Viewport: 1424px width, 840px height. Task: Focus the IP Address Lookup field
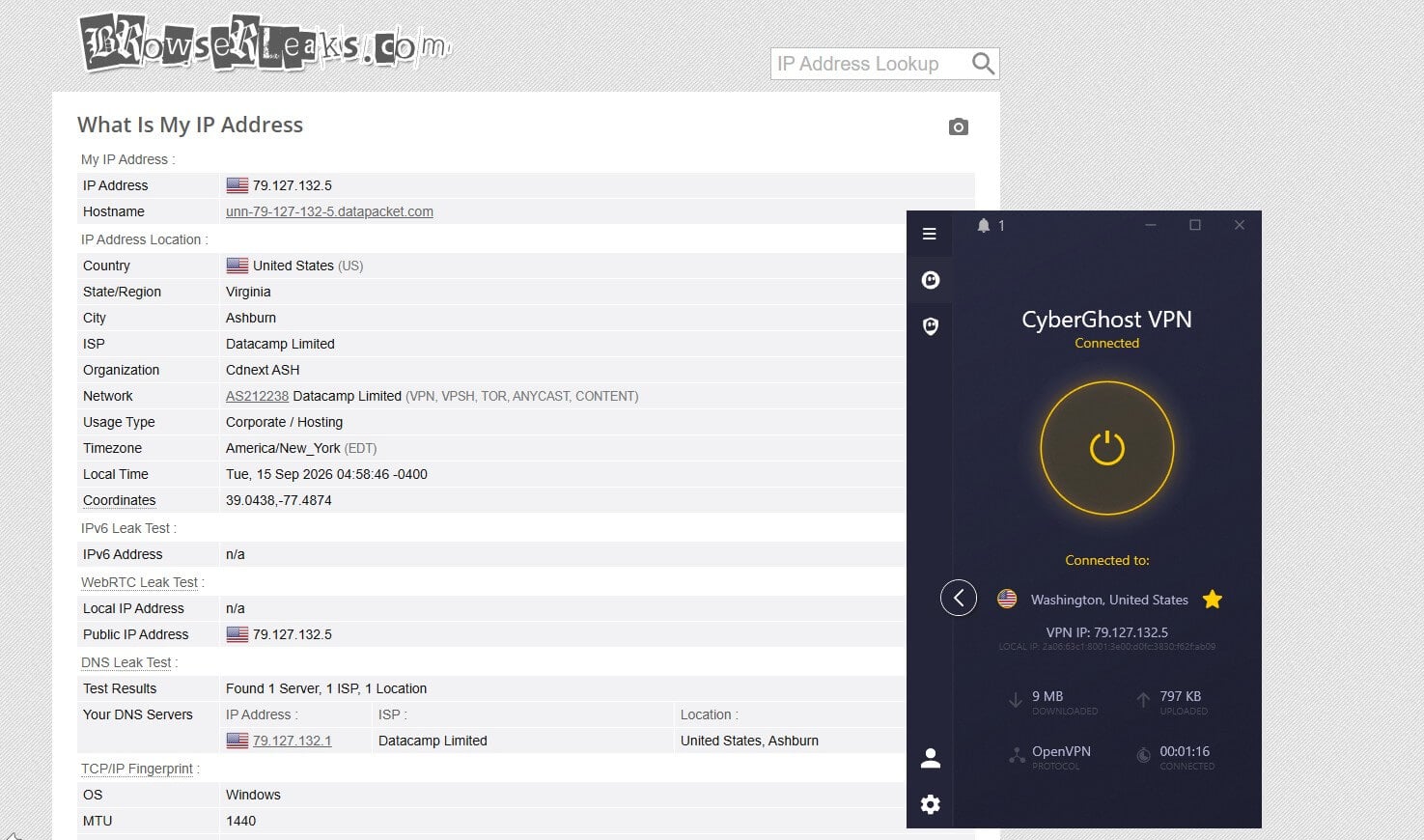click(x=869, y=64)
